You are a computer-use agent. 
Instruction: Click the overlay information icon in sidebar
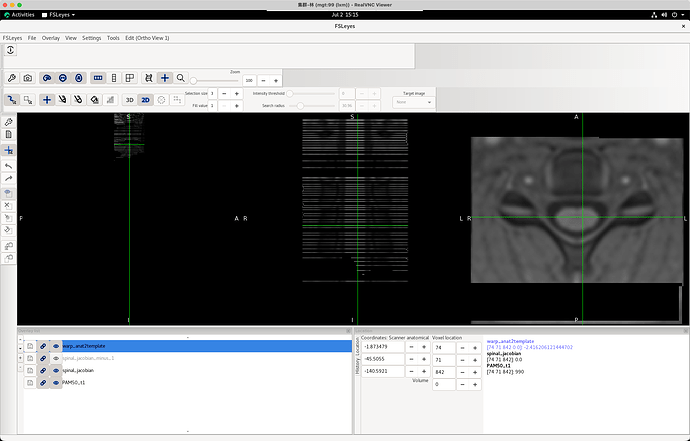point(8,135)
